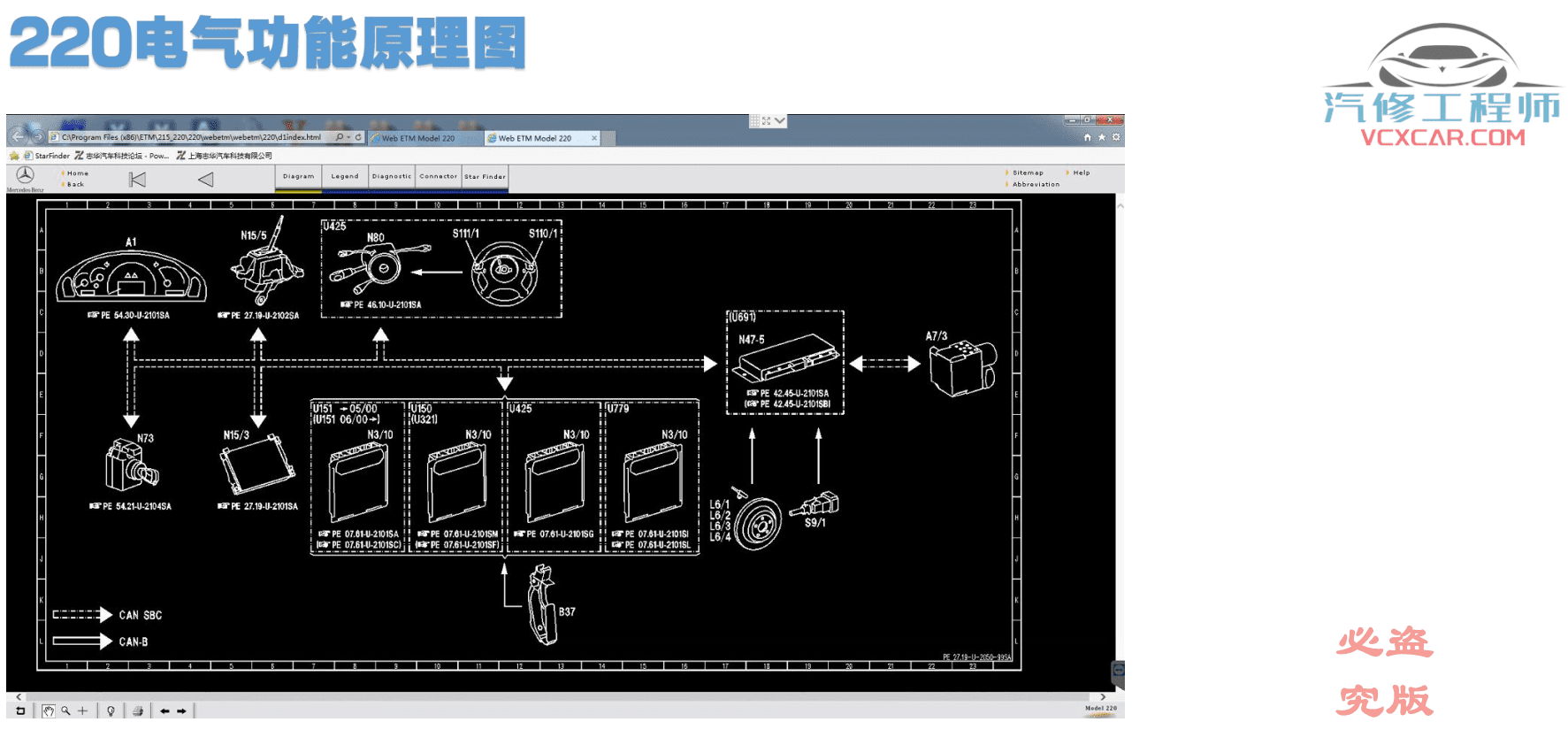Open the address bar search dropdown arrow

pos(348,137)
